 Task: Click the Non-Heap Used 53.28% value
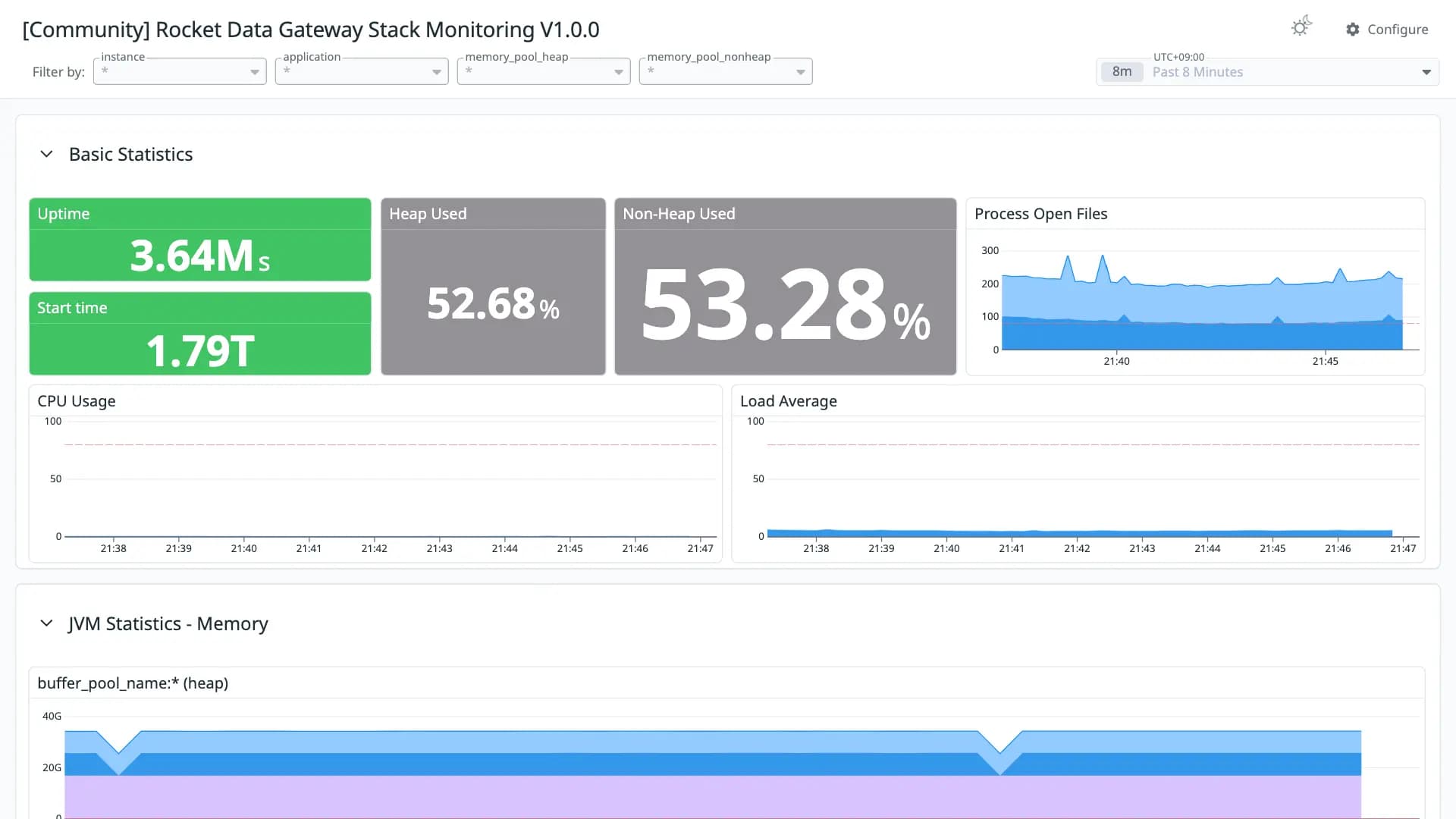(786, 305)
